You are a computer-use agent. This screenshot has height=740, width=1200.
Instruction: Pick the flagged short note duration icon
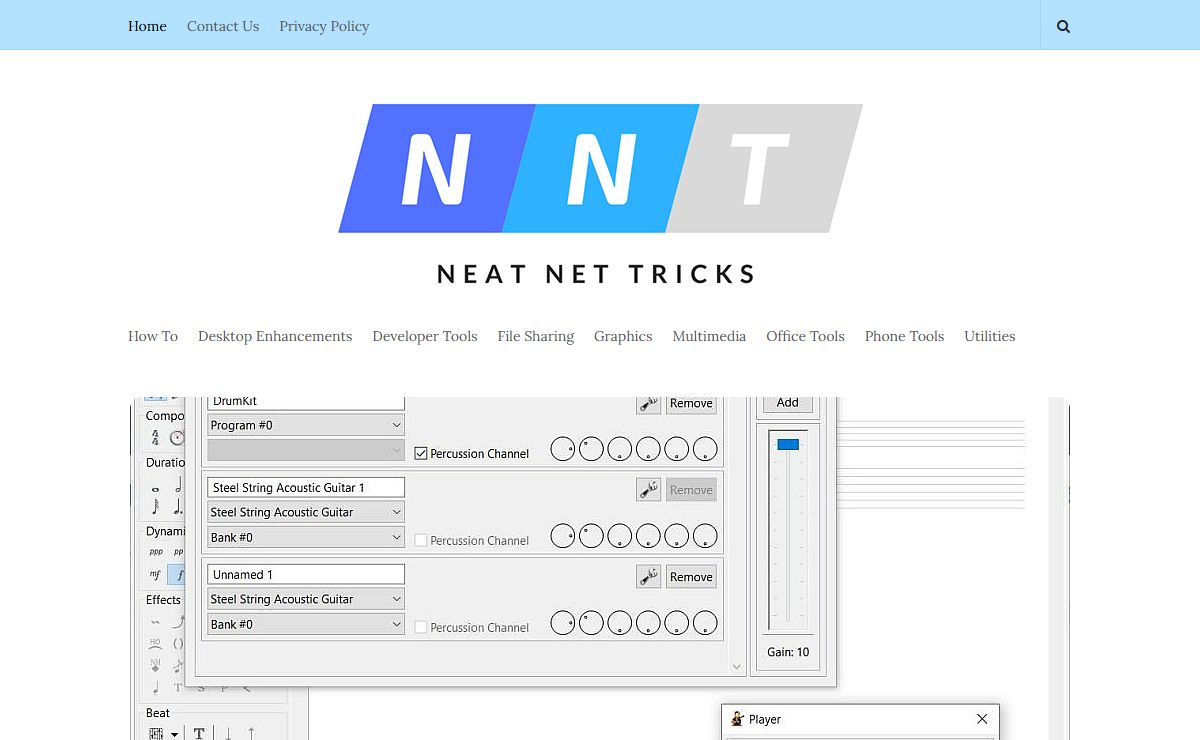pyautogui.click(x=155, y=506)
